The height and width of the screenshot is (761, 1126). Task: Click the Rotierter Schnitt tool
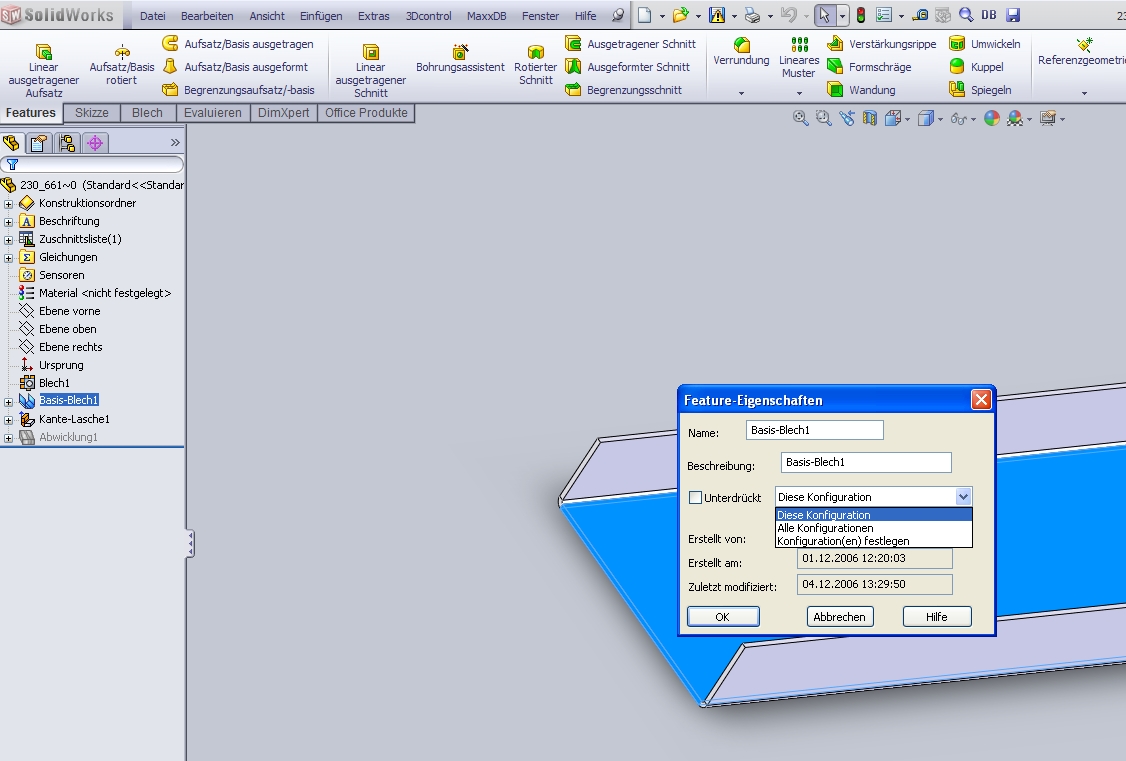pos(536,65)
